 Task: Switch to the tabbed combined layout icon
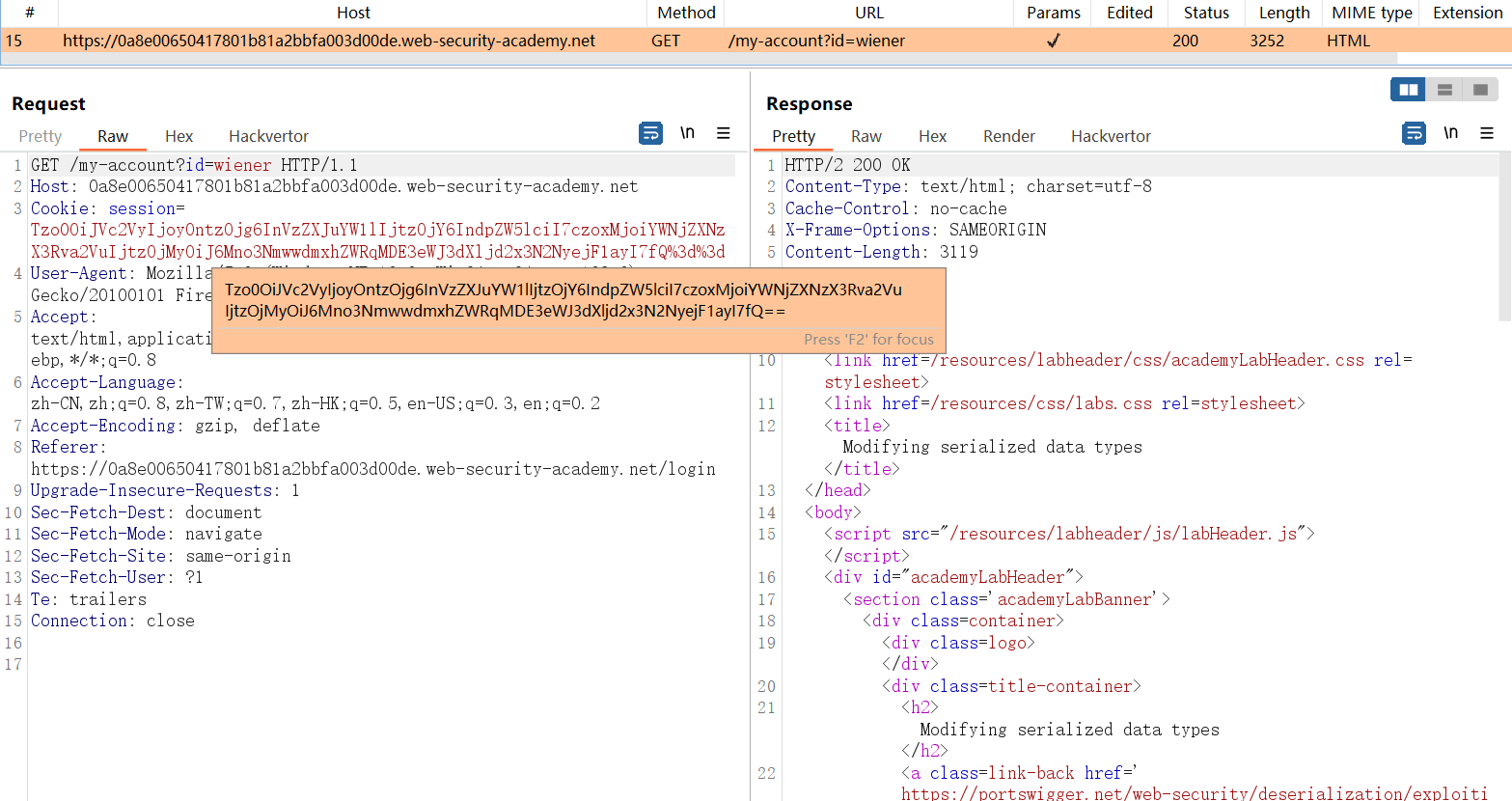tap(1480, 90)
